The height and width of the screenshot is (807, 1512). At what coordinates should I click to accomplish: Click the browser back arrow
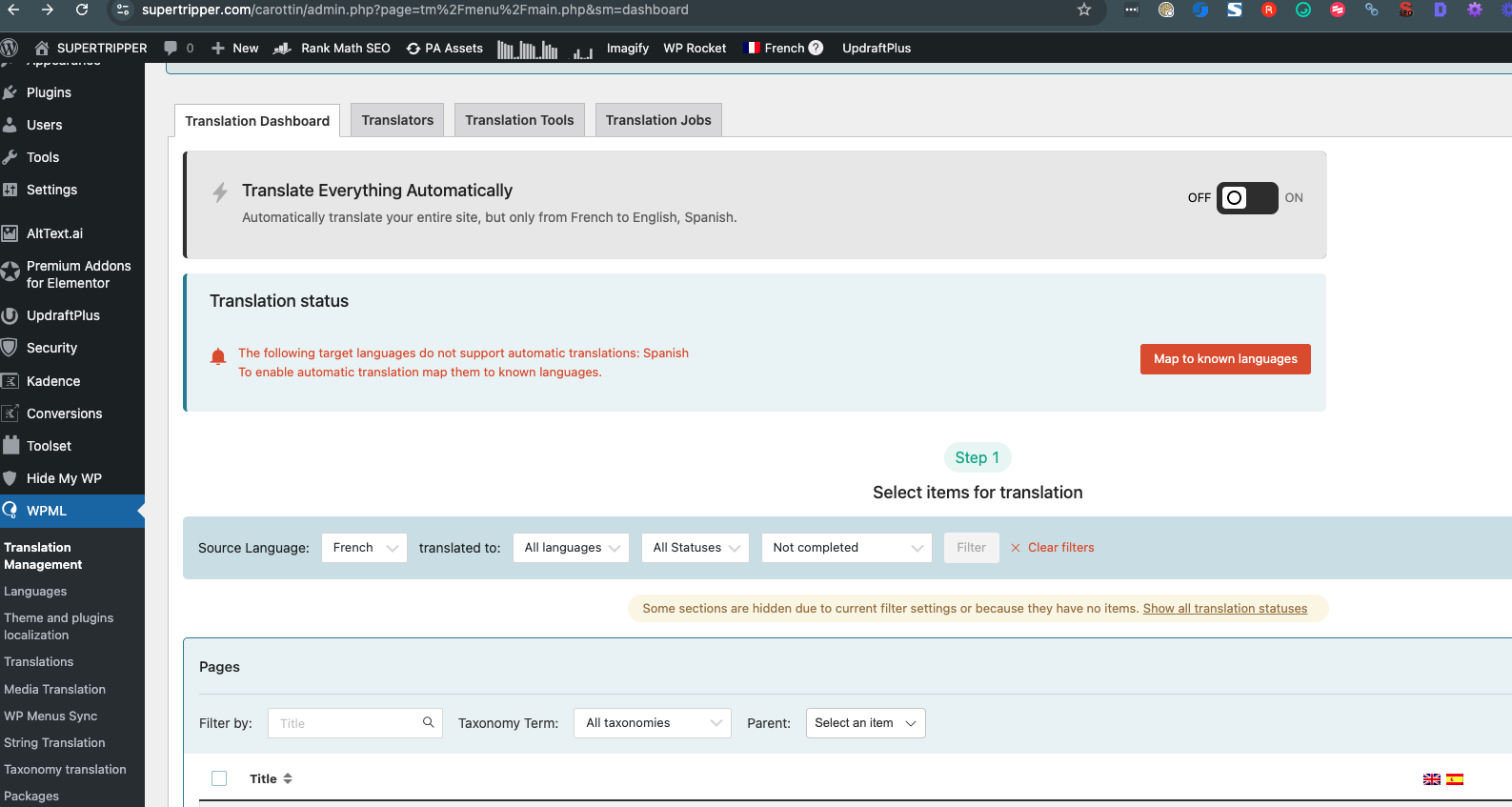pyautogui.click(x=13, y=10)
